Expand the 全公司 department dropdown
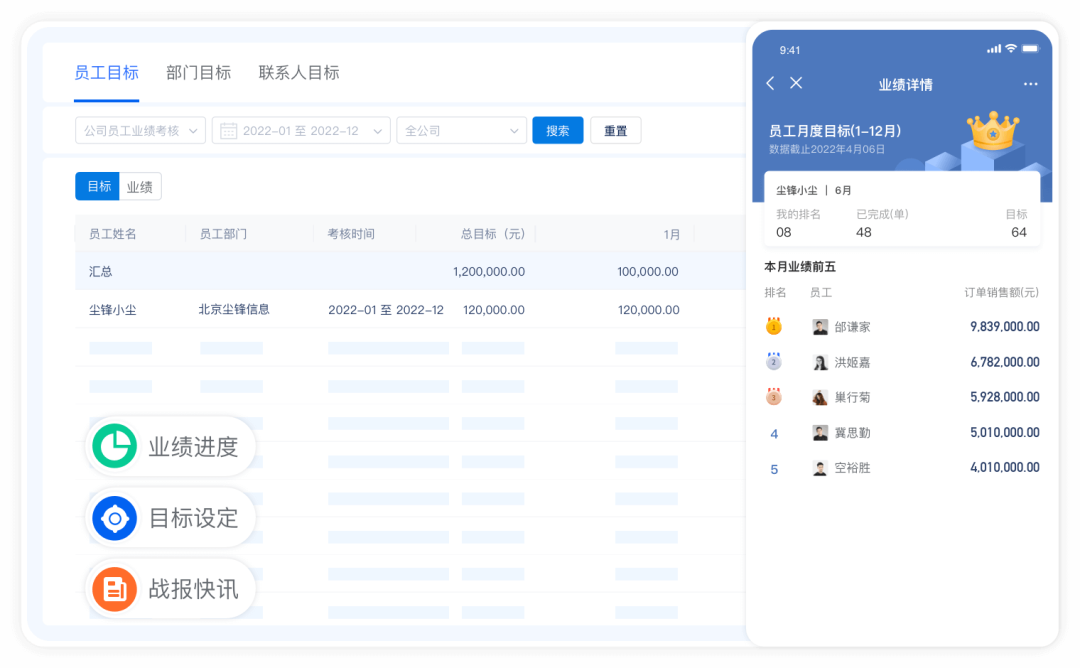The width and height of the screenshot is (1080, 668). pos(461,131)
